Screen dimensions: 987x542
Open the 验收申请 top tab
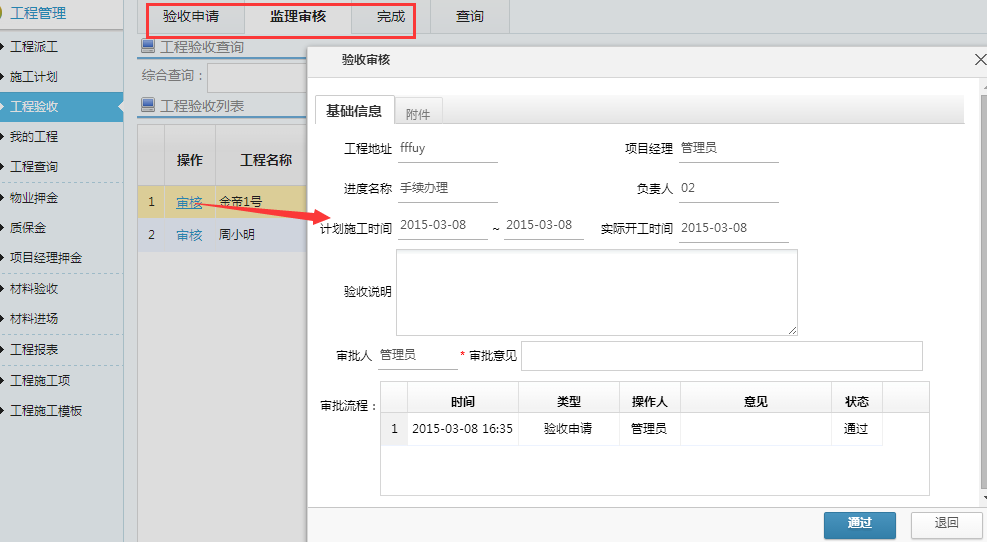pyautogui.click(x=191, y=17)
